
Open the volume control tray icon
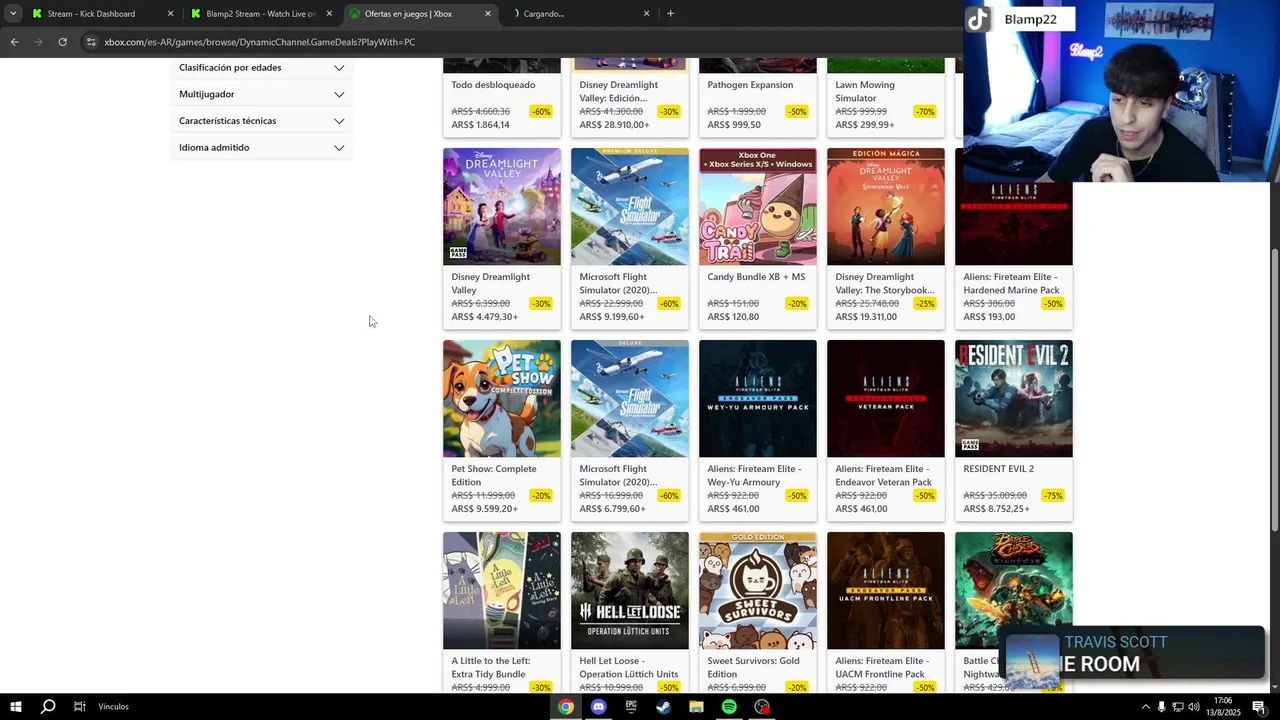(1193, 707)
